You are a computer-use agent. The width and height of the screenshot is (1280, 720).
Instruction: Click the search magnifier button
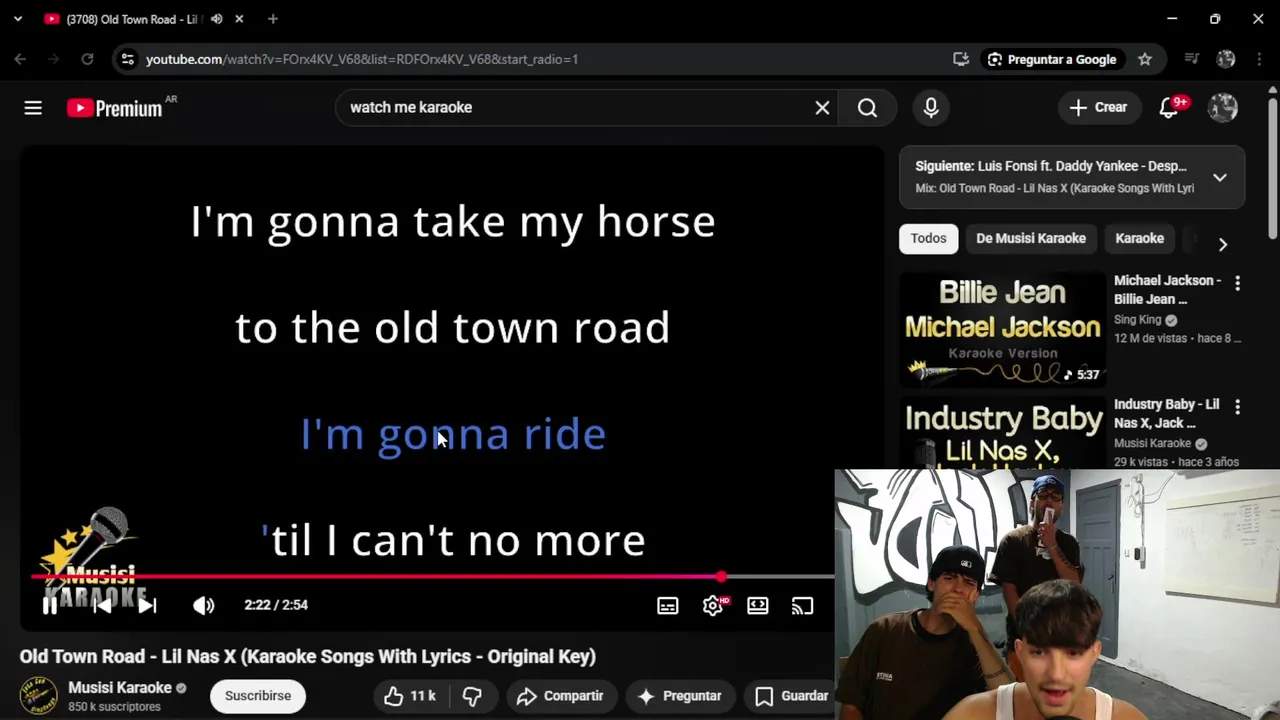tap(867, 108)
